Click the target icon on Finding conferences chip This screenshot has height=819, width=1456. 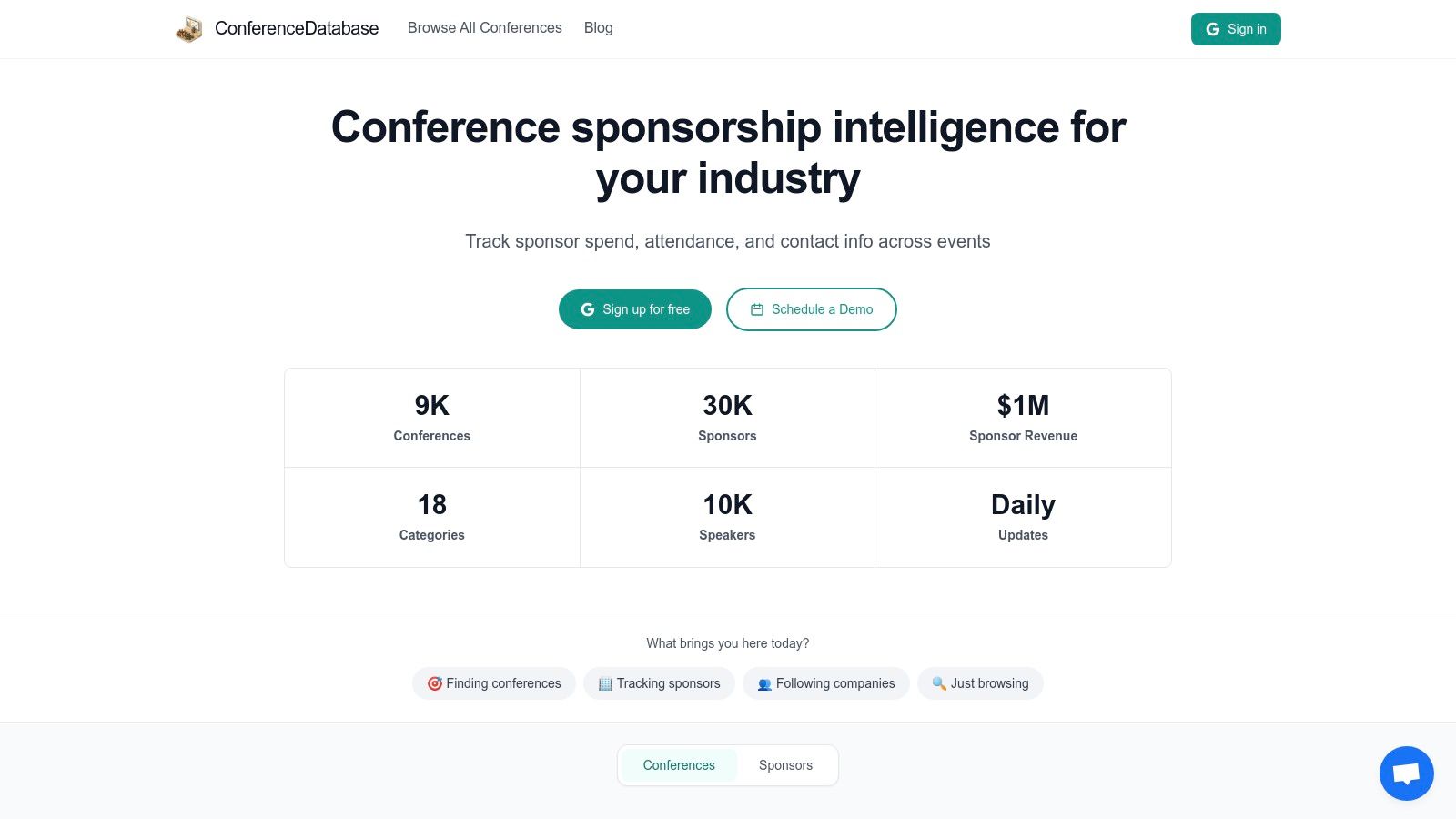435,683
